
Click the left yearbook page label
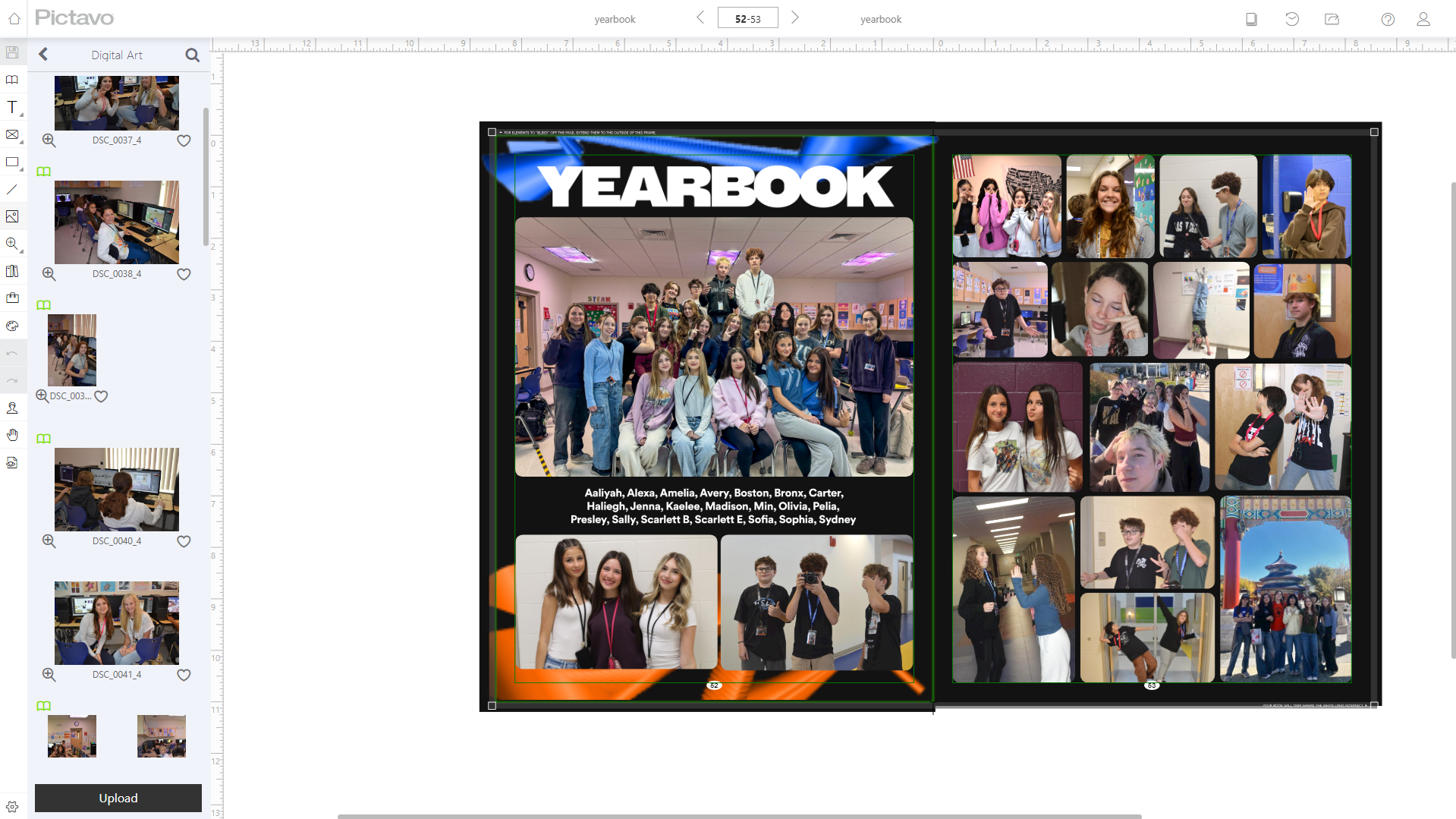coord(615,19)
